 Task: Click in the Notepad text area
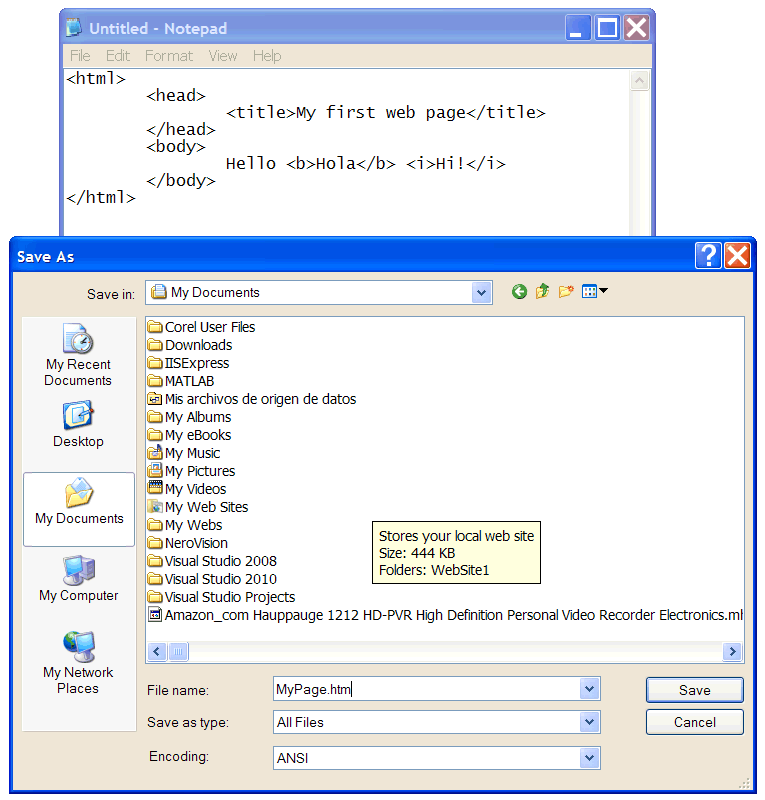pos(347,152)
